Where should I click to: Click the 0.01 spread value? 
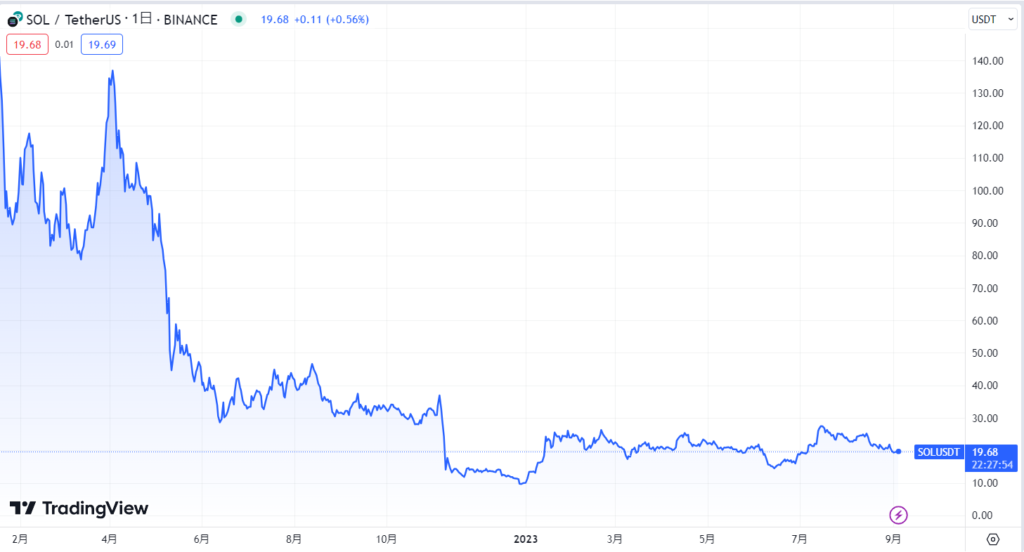click(x=63, y=44)
